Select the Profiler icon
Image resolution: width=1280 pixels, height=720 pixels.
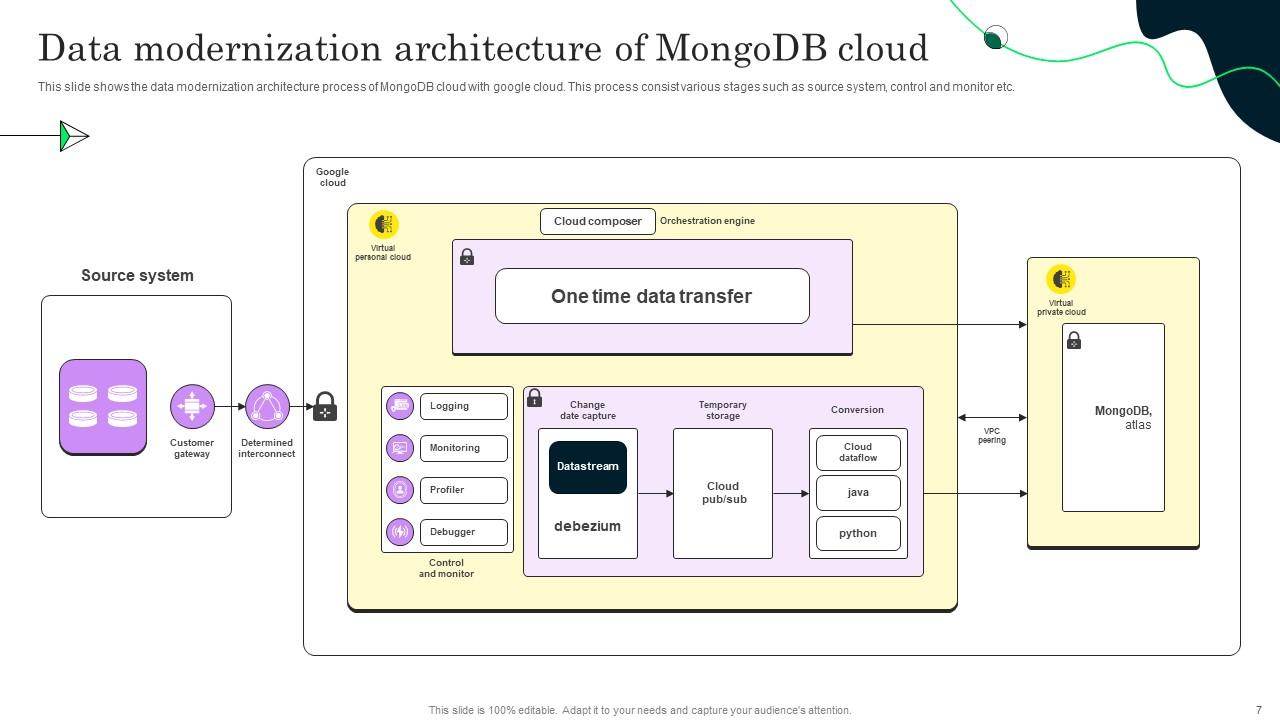click(399, 490)
